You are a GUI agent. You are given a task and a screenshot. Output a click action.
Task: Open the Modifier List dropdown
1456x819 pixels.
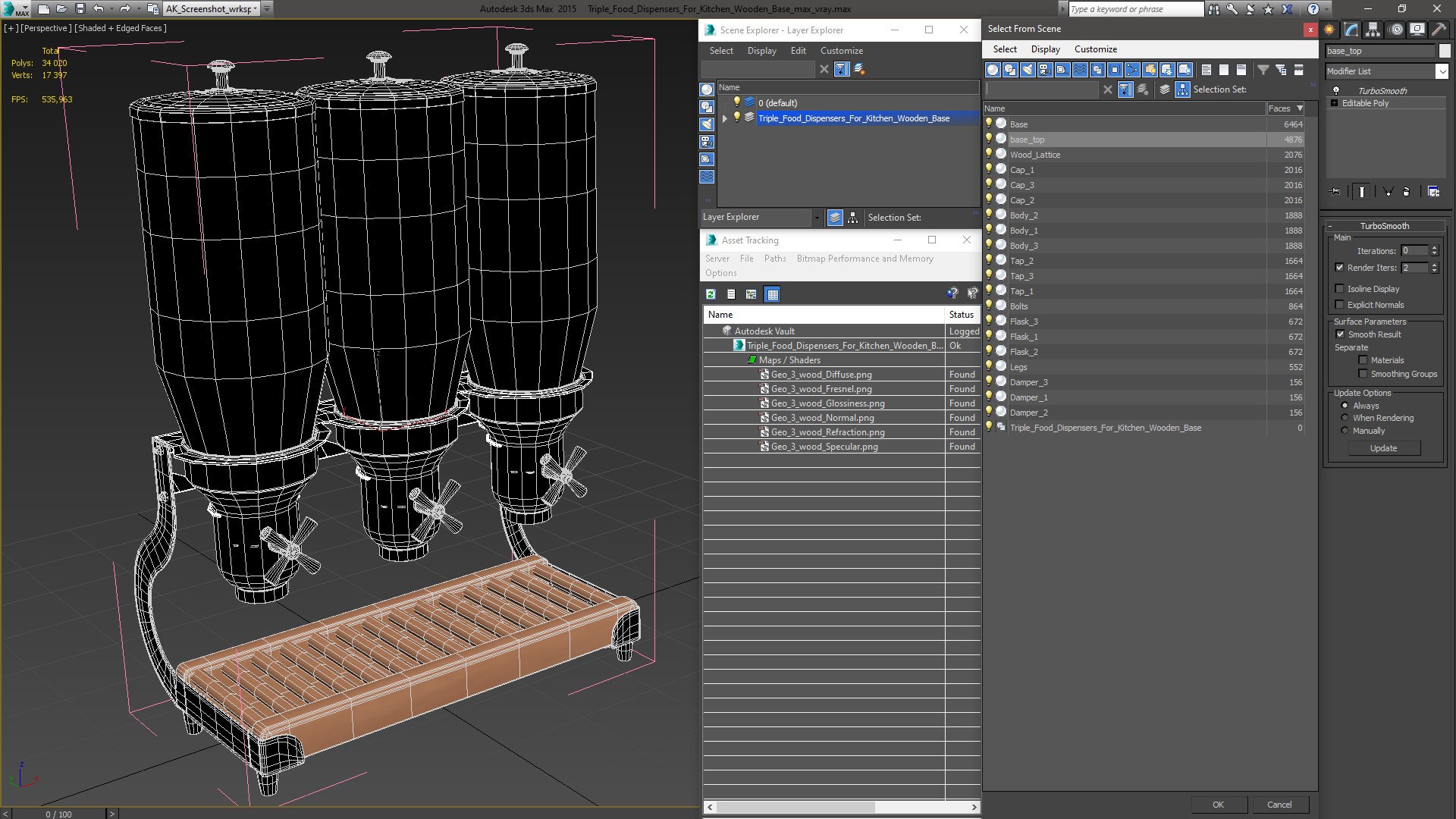[1442, 71]
